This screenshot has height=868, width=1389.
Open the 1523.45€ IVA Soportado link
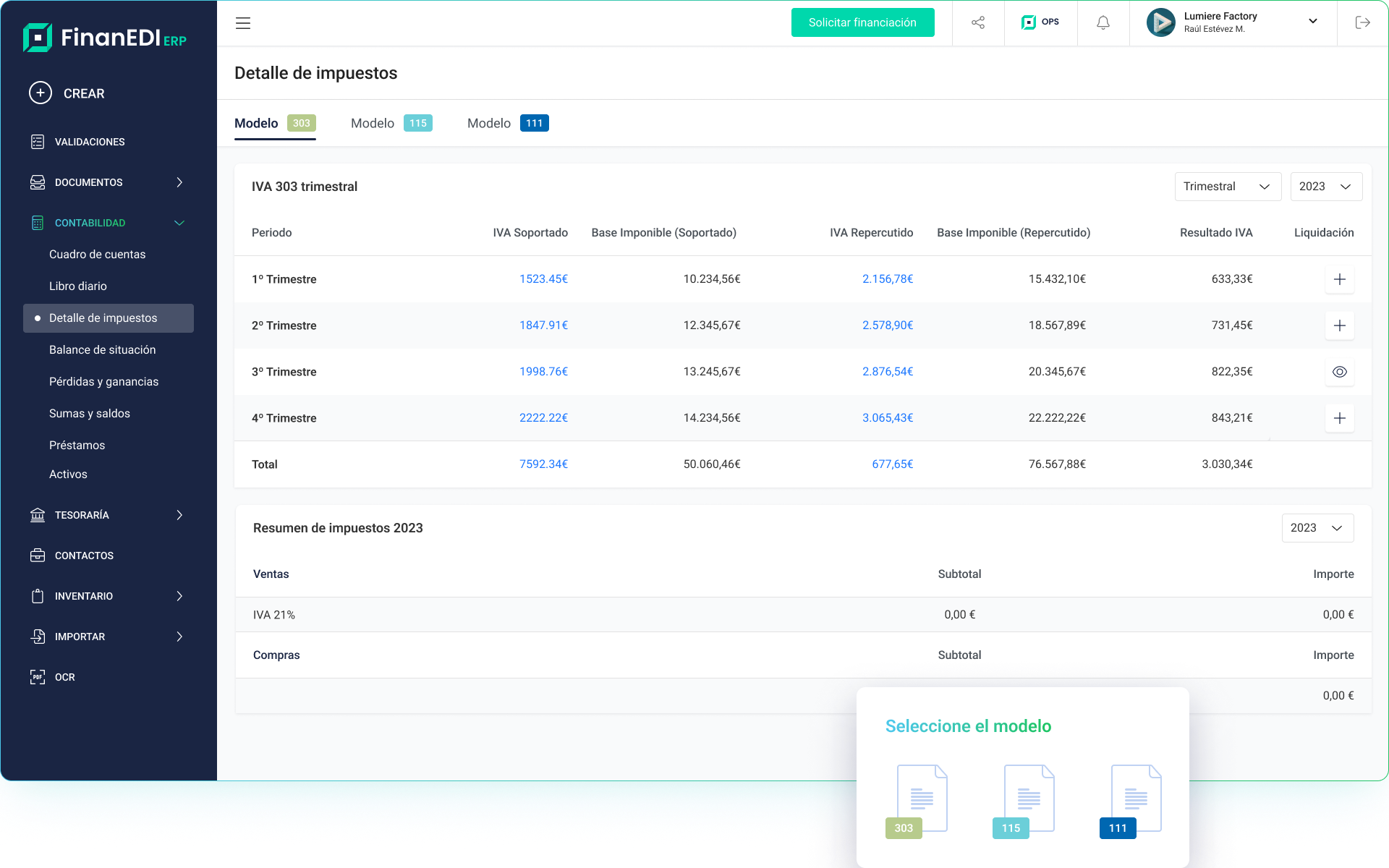[x=543, y=278]
